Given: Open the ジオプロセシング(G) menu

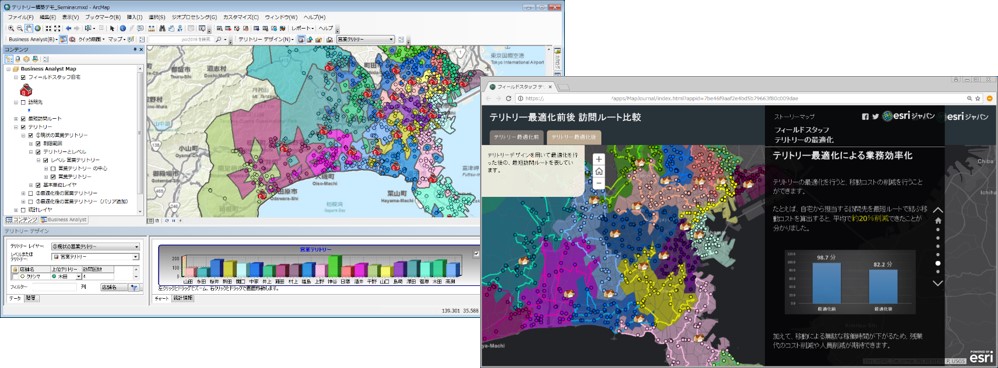Looking at the screenshot, I should pos(194,17).
